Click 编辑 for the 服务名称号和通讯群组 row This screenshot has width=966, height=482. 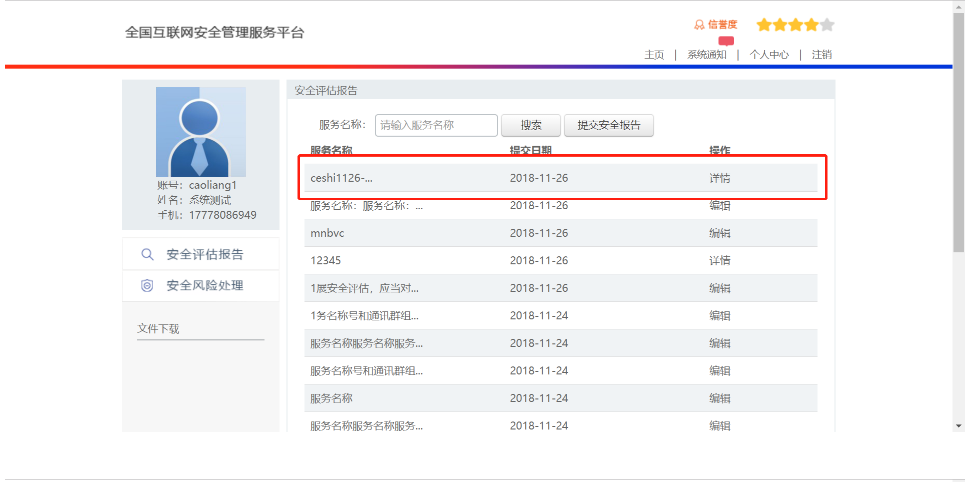point(720,370)
